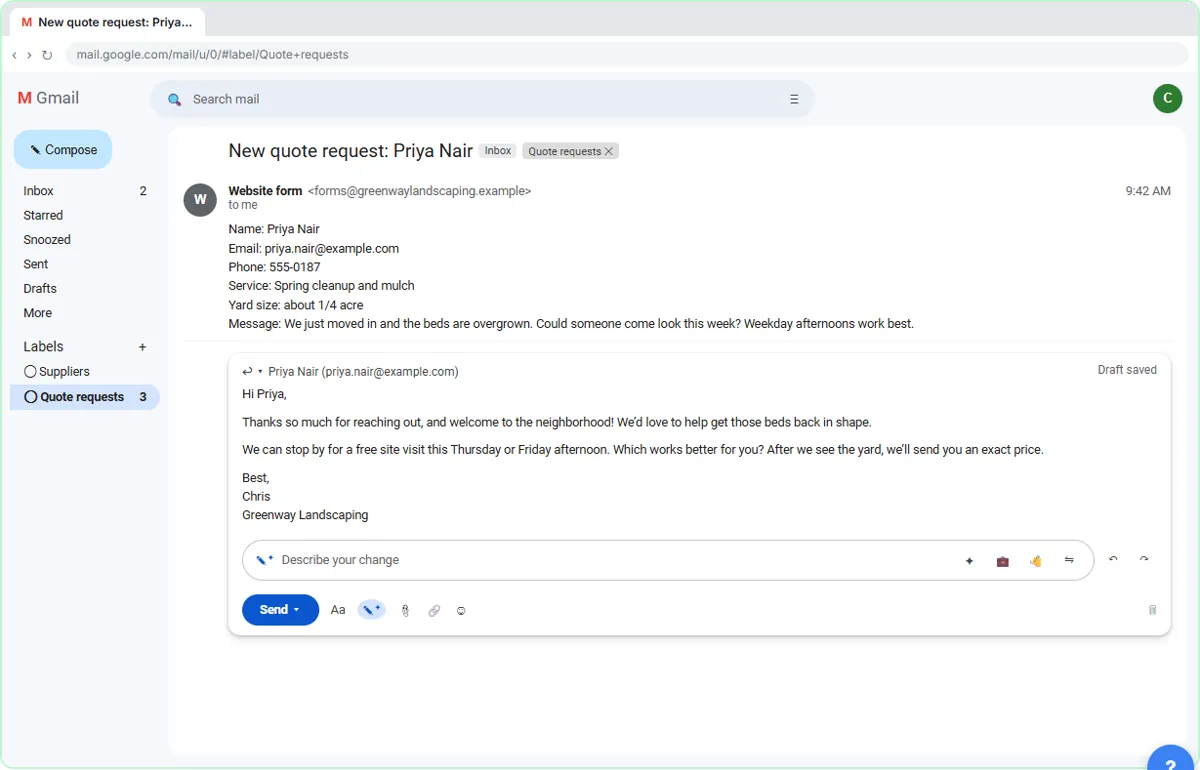
Task: Show details under 'to me'
Action: coord(243,205)
